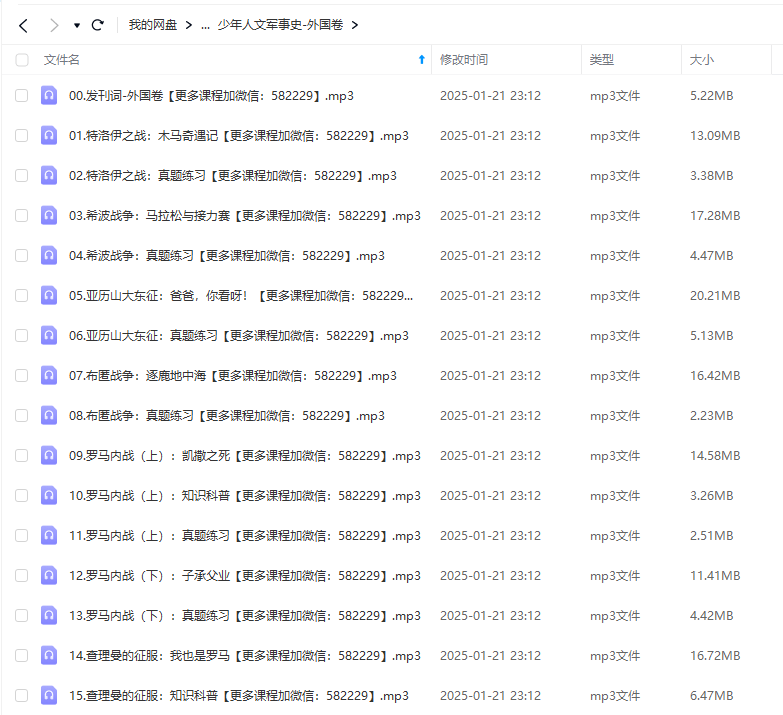
Task: Select file name 11.罗马内战（上）：真题练习
Action: tap(245, 535)
